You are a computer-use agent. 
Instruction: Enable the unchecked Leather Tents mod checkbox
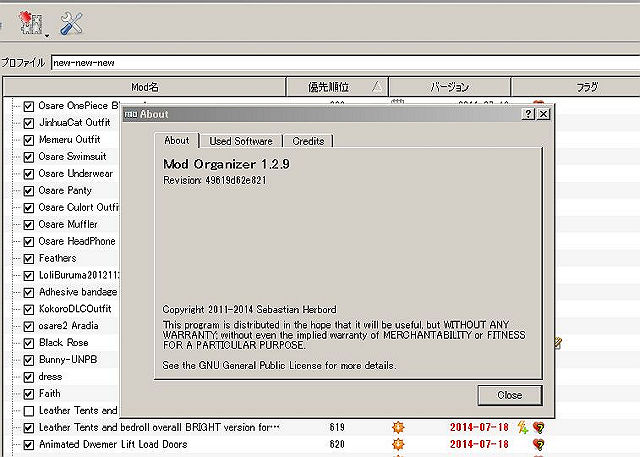coord(29,411)
